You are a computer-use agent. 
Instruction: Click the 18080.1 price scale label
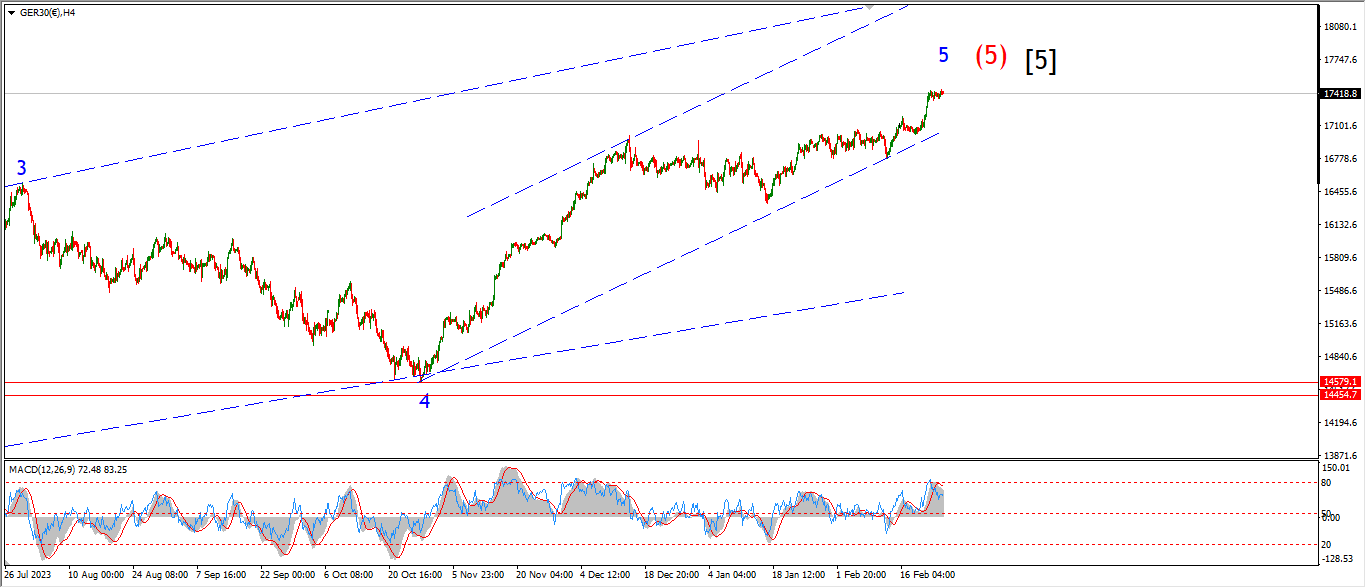pyautogui.click(x=1340, y=27)
